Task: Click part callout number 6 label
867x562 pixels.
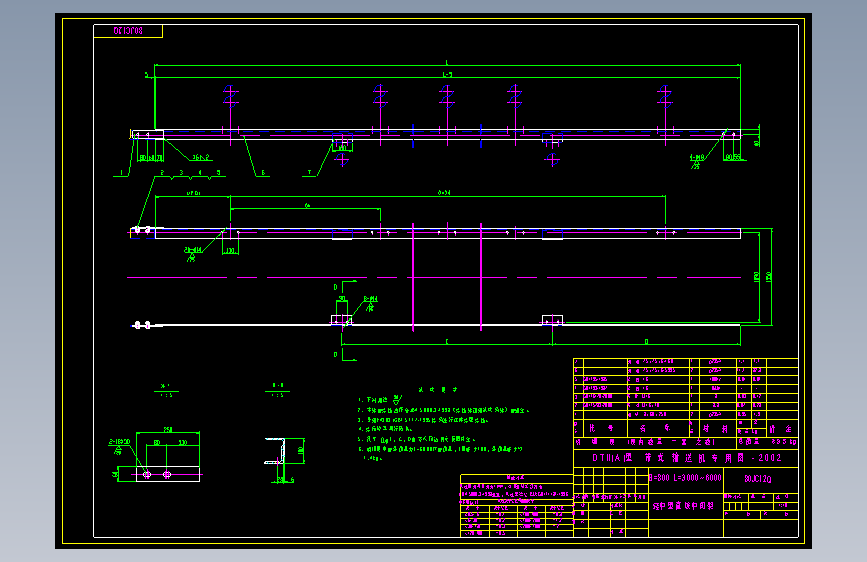Action: tap(263, 173)
